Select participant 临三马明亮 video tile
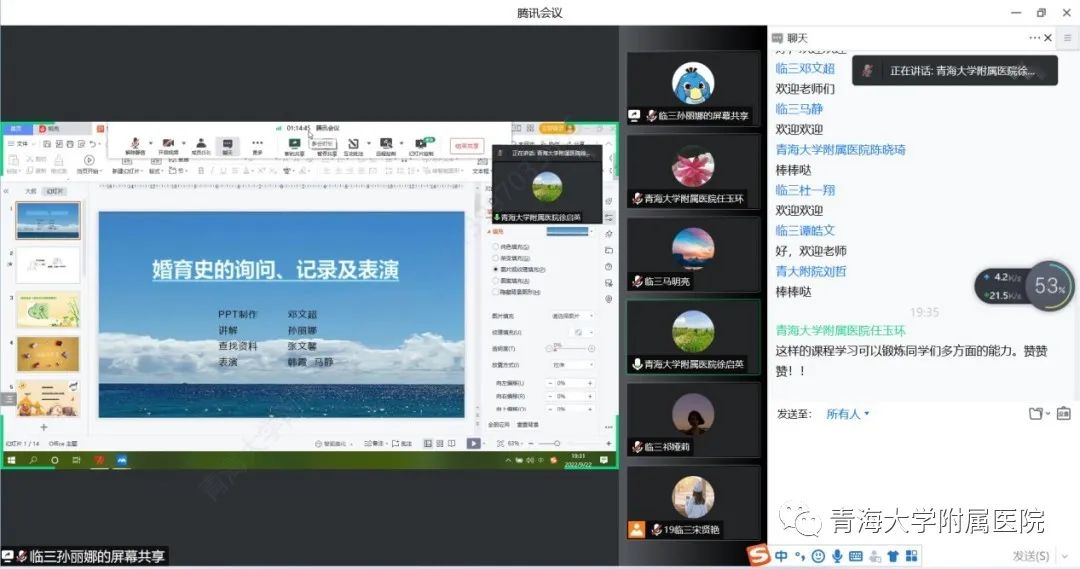 (693, 254)
